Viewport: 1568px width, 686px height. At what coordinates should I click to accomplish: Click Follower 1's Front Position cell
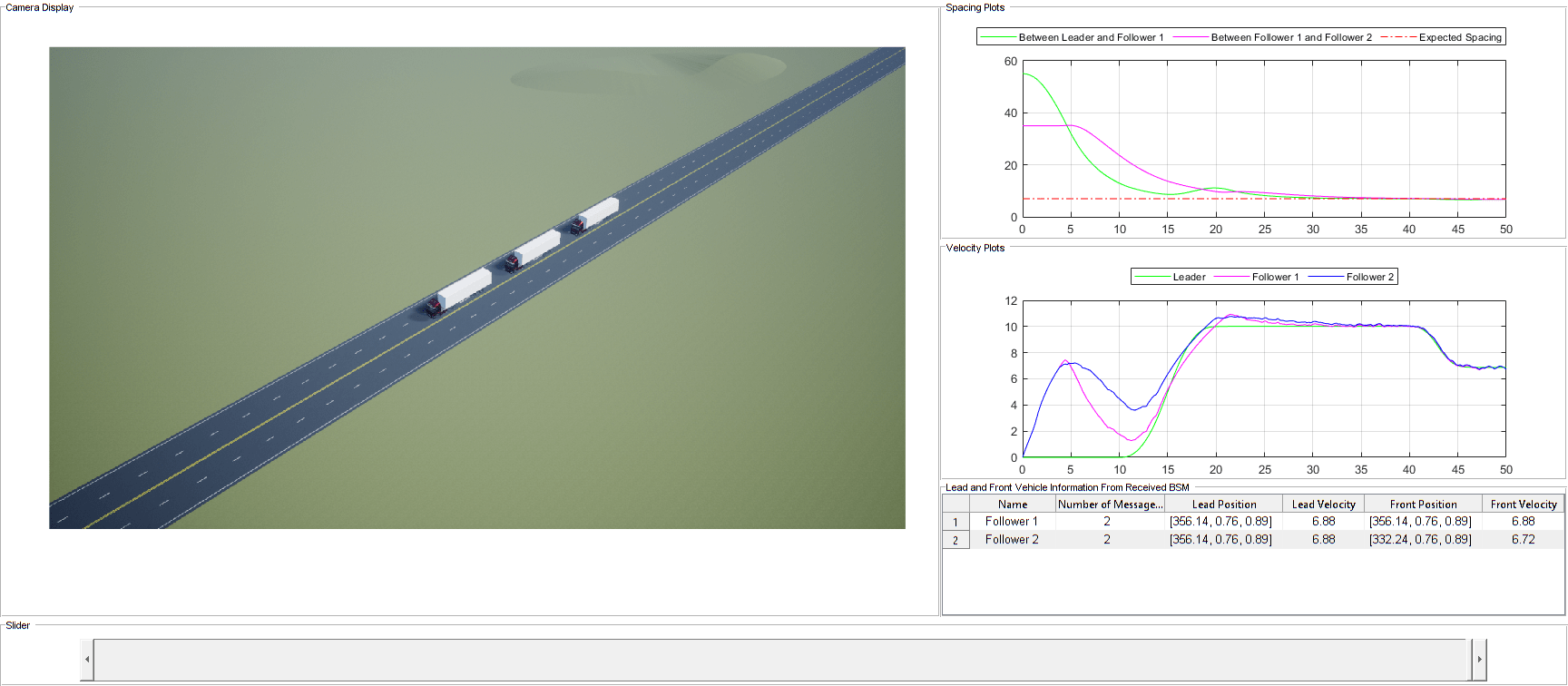pyautogui.click(x=1421, y=522)
